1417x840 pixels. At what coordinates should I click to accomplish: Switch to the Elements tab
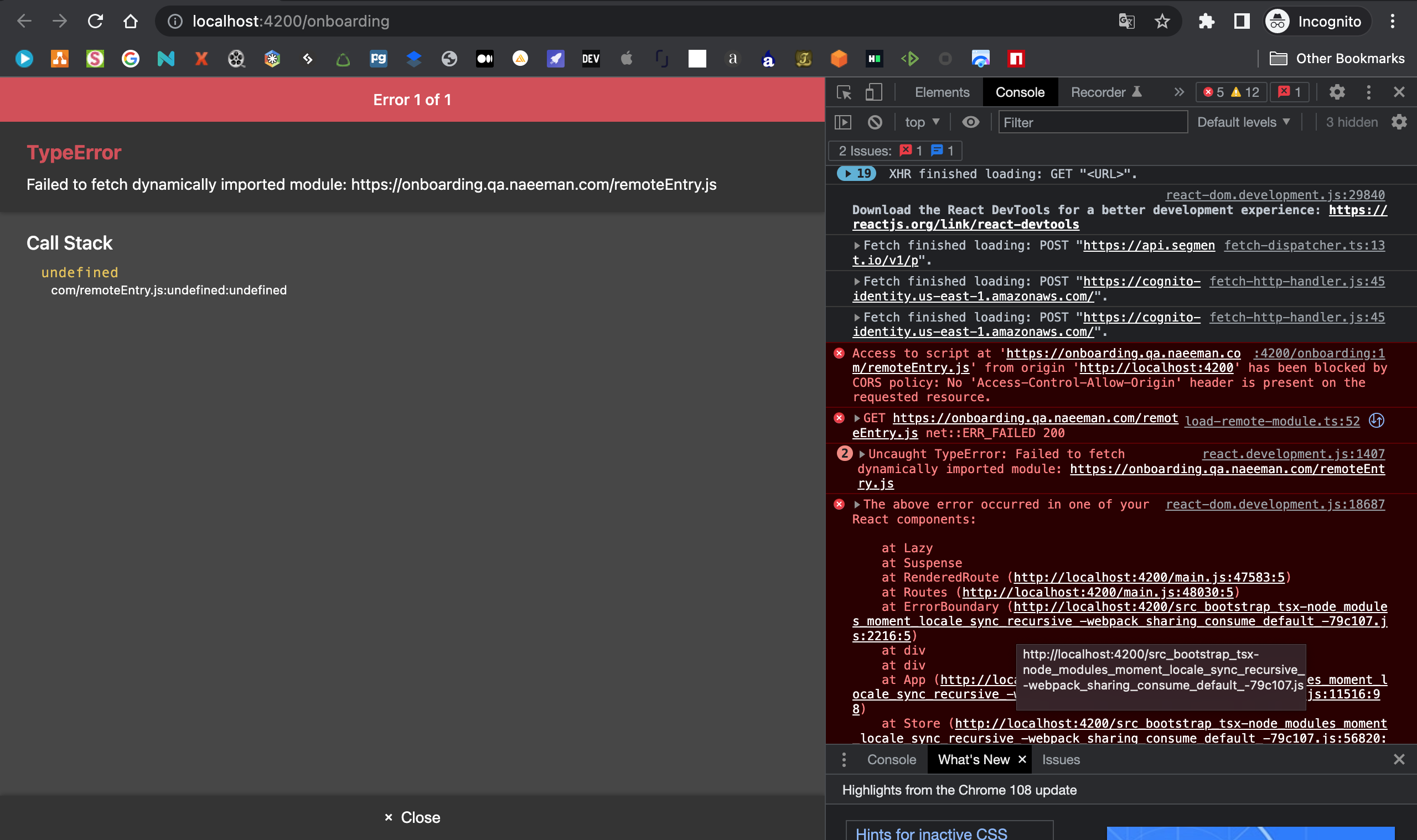click(x=941, y=92)
